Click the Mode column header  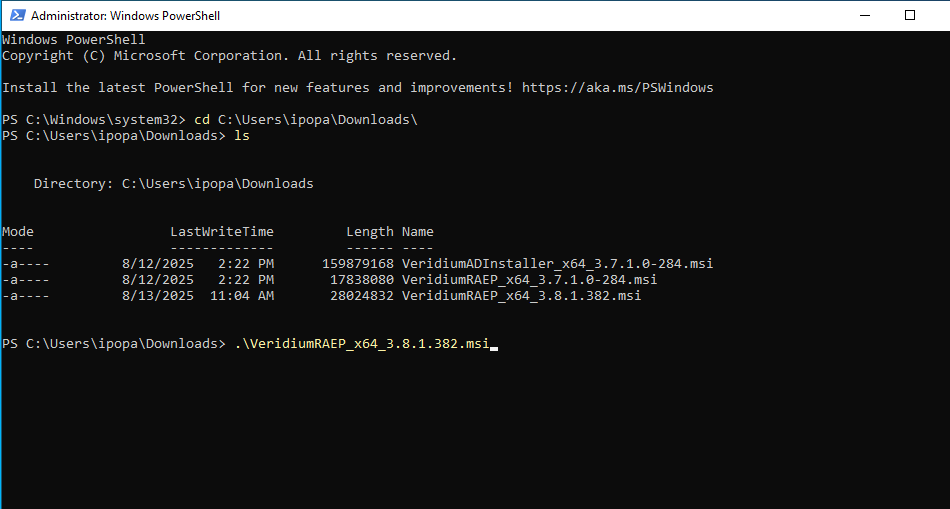tap(18, 232)
